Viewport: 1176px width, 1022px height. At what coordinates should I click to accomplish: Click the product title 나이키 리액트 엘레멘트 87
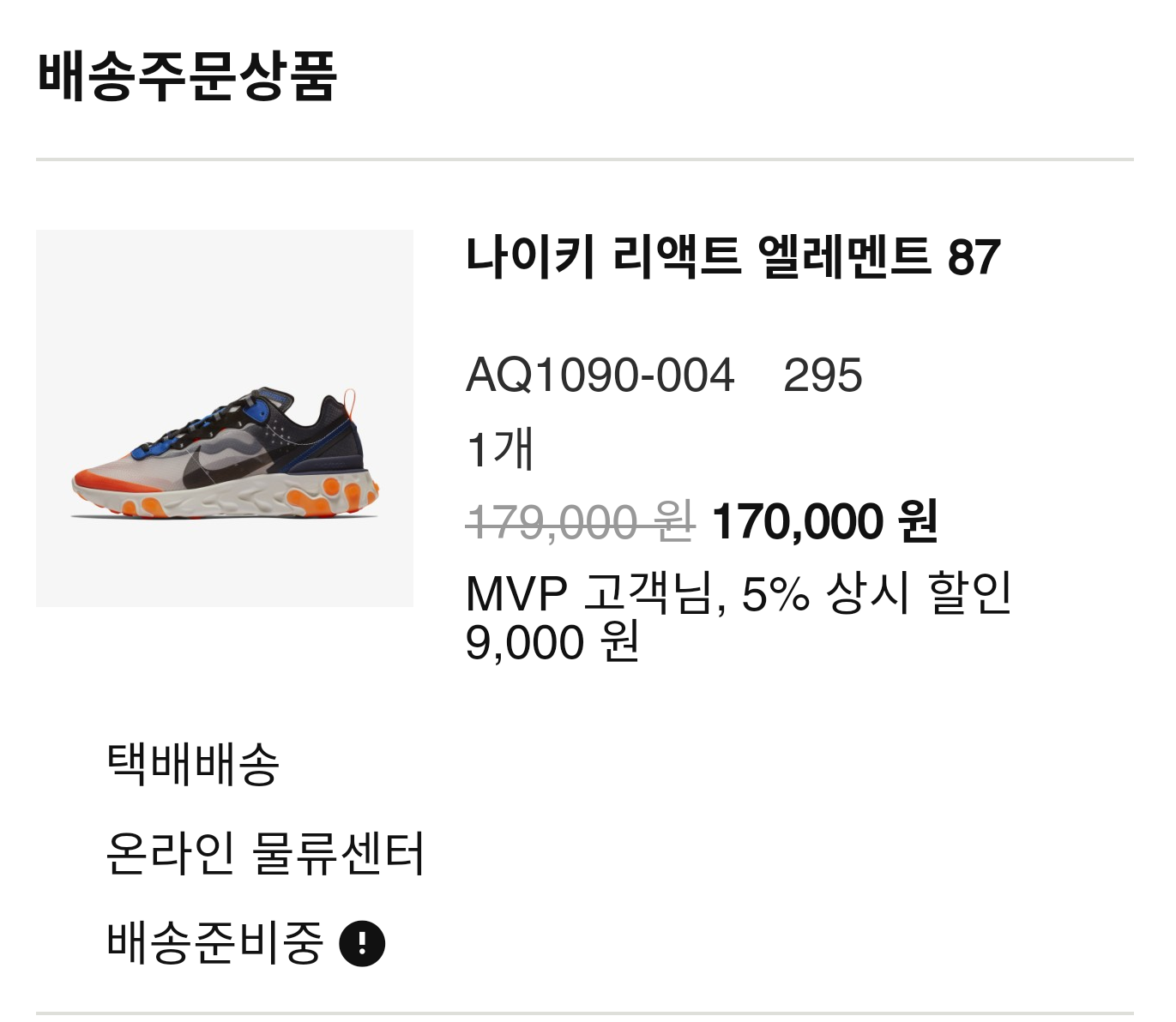pos(733,256)
